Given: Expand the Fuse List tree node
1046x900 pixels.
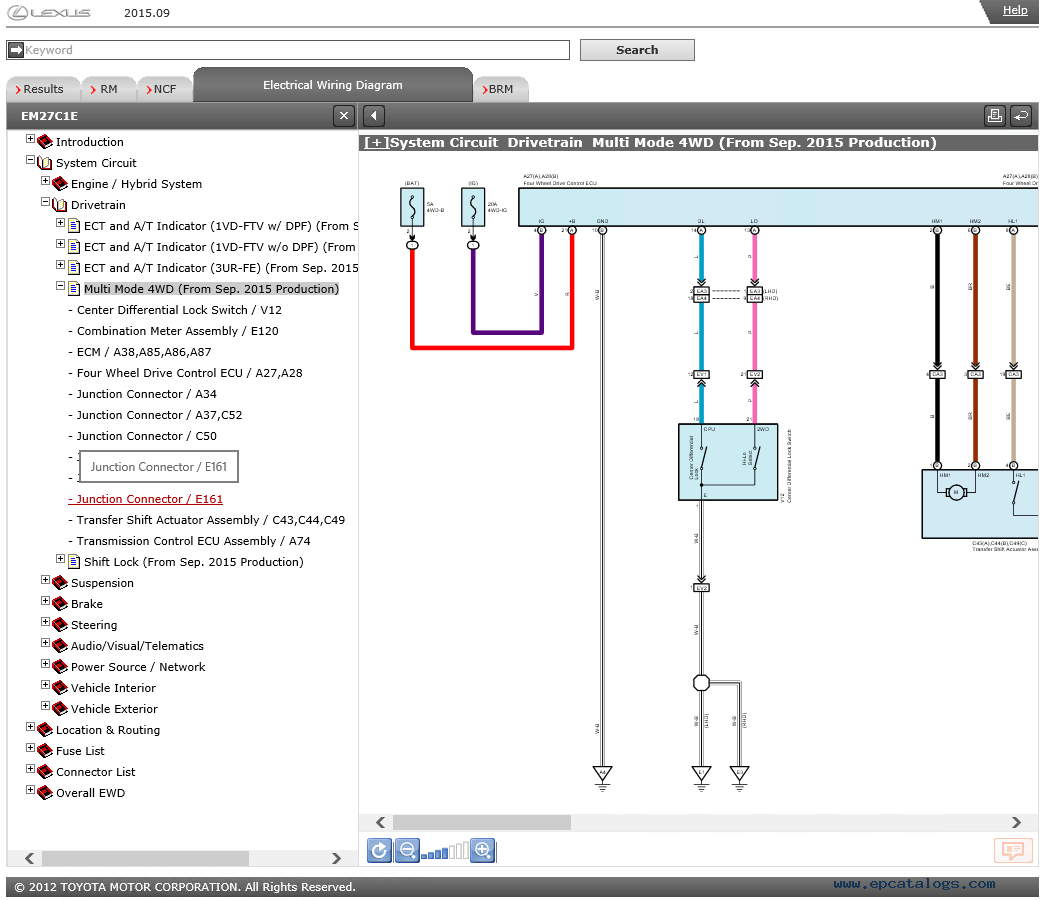Looking at the screenshot, I should (x=30, y=748).
